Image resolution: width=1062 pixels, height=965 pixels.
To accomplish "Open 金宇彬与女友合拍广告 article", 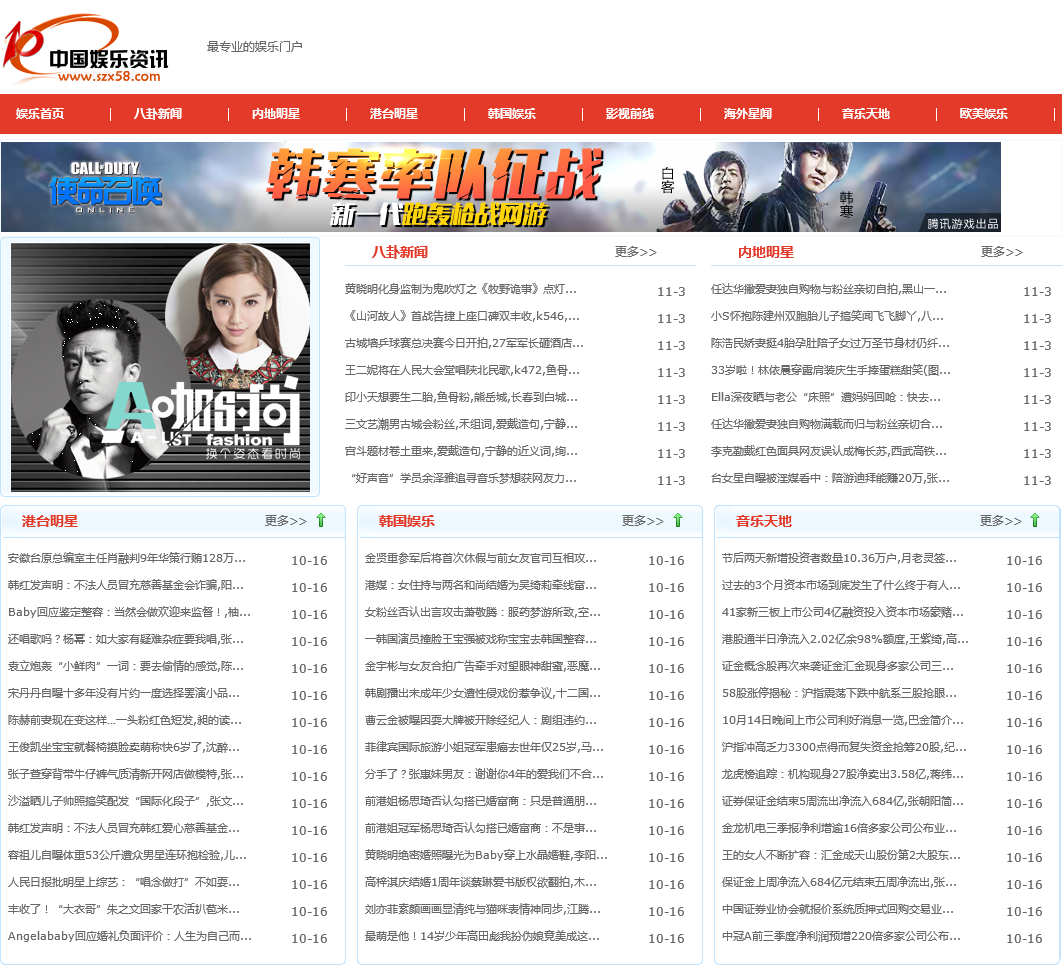I will point(482,667).
